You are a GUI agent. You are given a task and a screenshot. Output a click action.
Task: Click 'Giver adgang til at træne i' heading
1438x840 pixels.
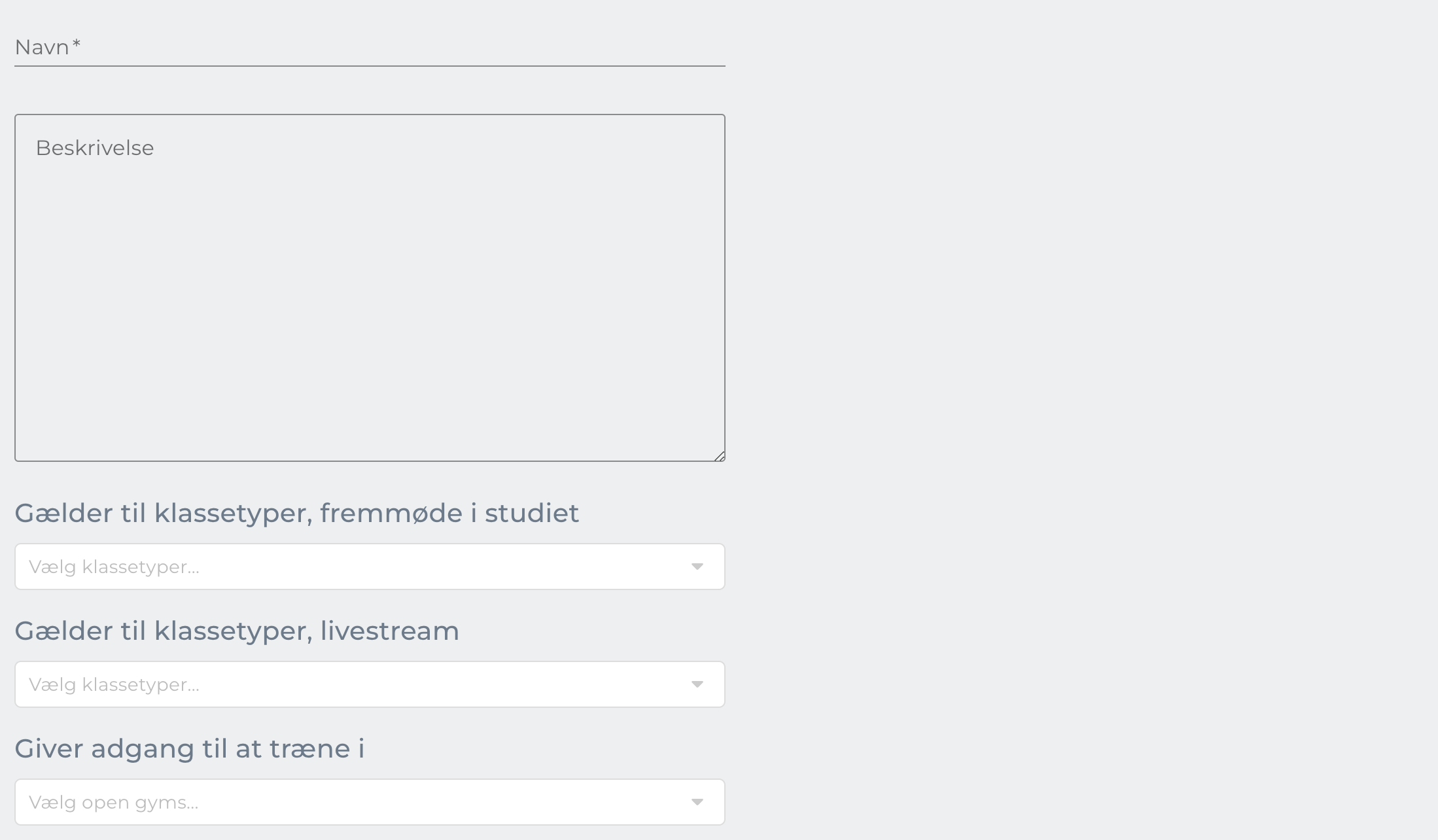(x=190, y=749)
